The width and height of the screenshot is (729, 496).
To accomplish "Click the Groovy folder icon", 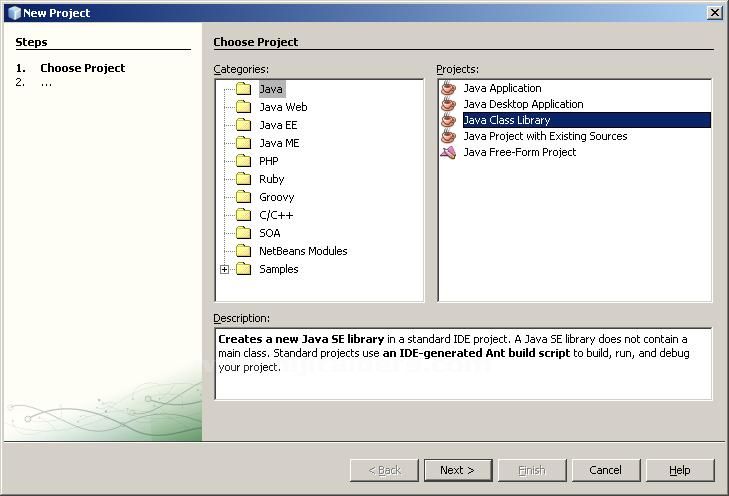I will [x=243, y=197].
